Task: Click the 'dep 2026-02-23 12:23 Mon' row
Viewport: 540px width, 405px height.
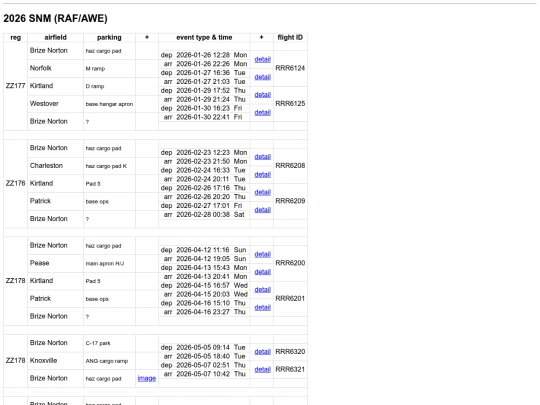Action: pos(204,153)
